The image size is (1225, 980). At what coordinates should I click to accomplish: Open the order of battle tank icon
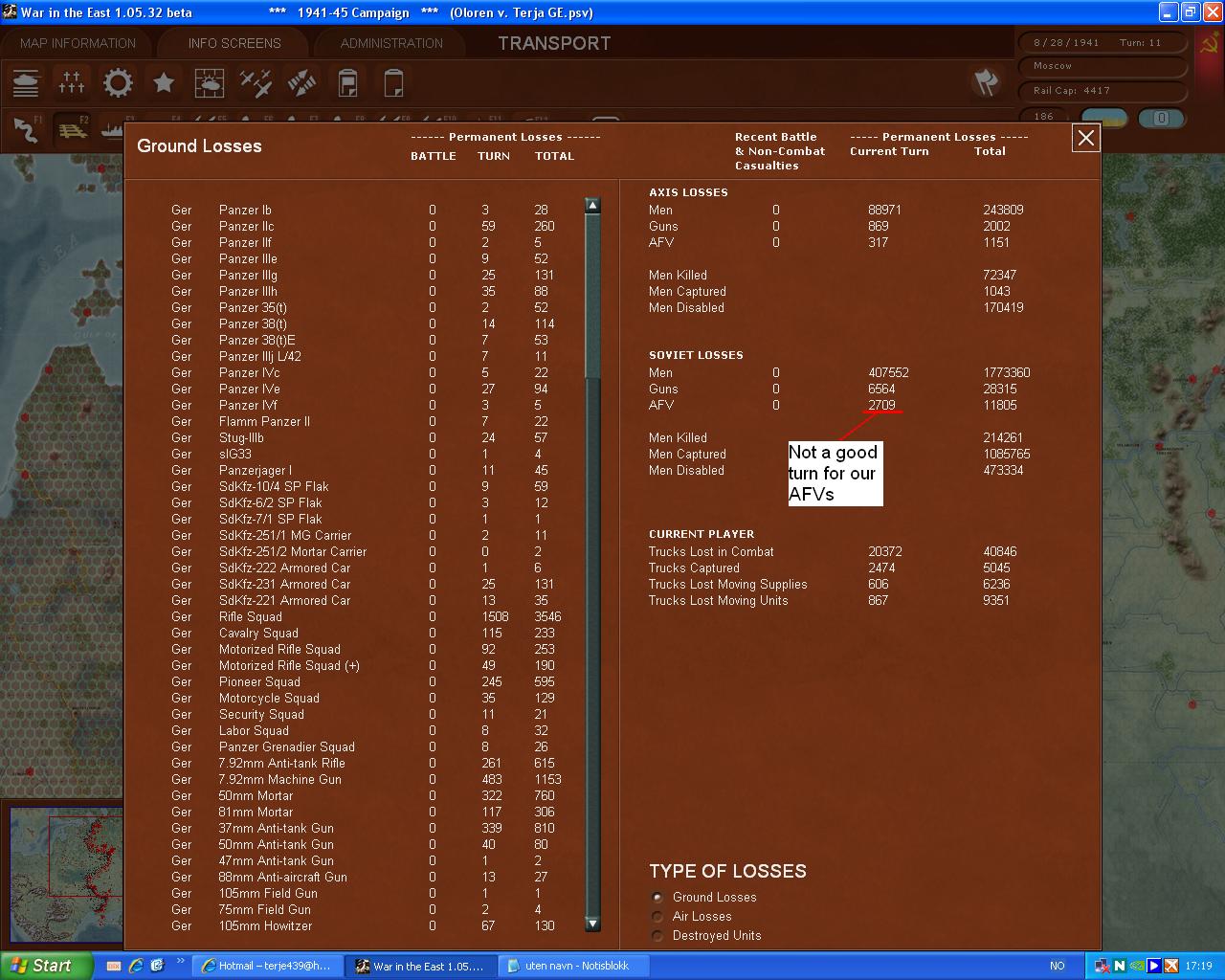pos(26,83)
